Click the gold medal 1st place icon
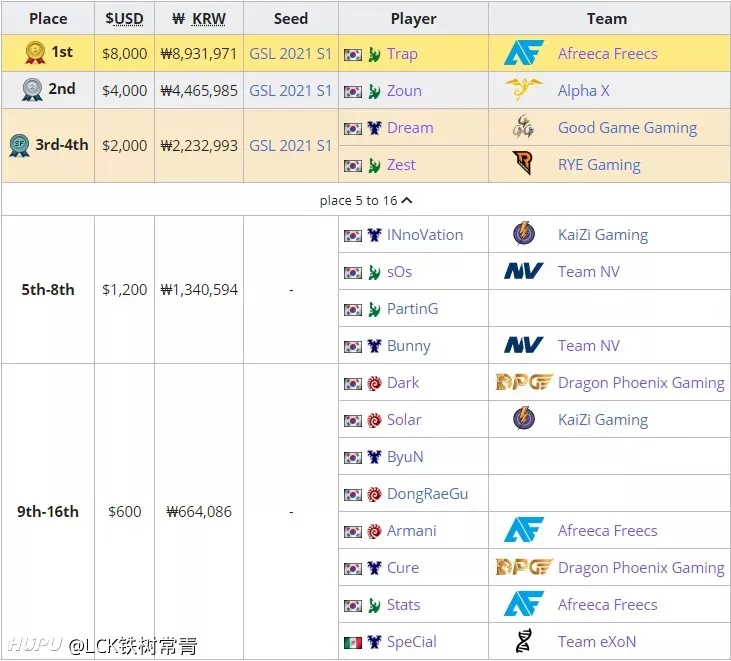 (35, 52)
